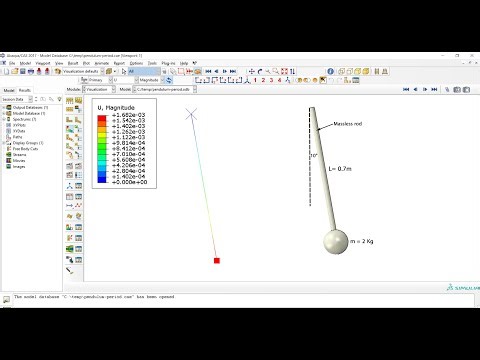Jump to first frame in toolbar
Image resolution: width=480 pixels, height=360 pixels.
(208, 71)
